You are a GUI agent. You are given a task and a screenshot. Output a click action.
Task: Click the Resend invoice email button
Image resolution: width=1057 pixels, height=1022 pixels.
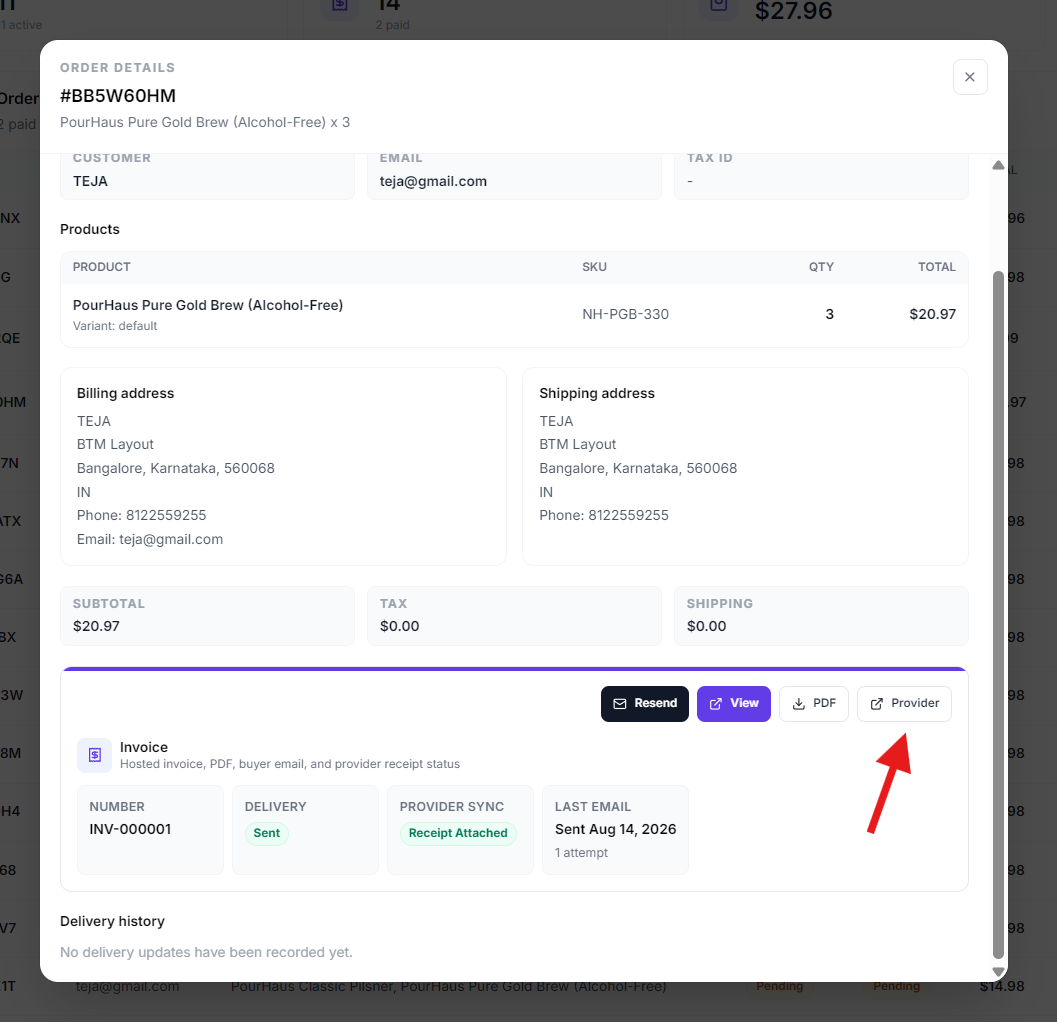[644, 703]
